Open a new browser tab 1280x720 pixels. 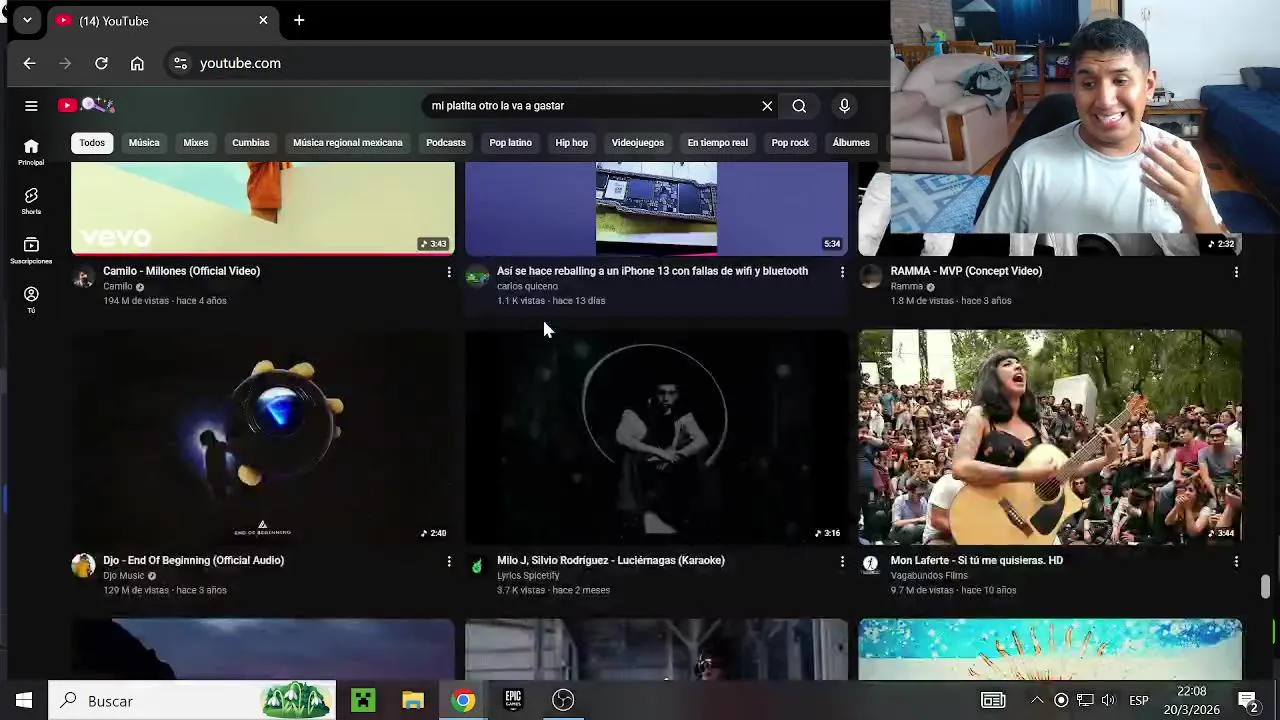tap(299, 20)
